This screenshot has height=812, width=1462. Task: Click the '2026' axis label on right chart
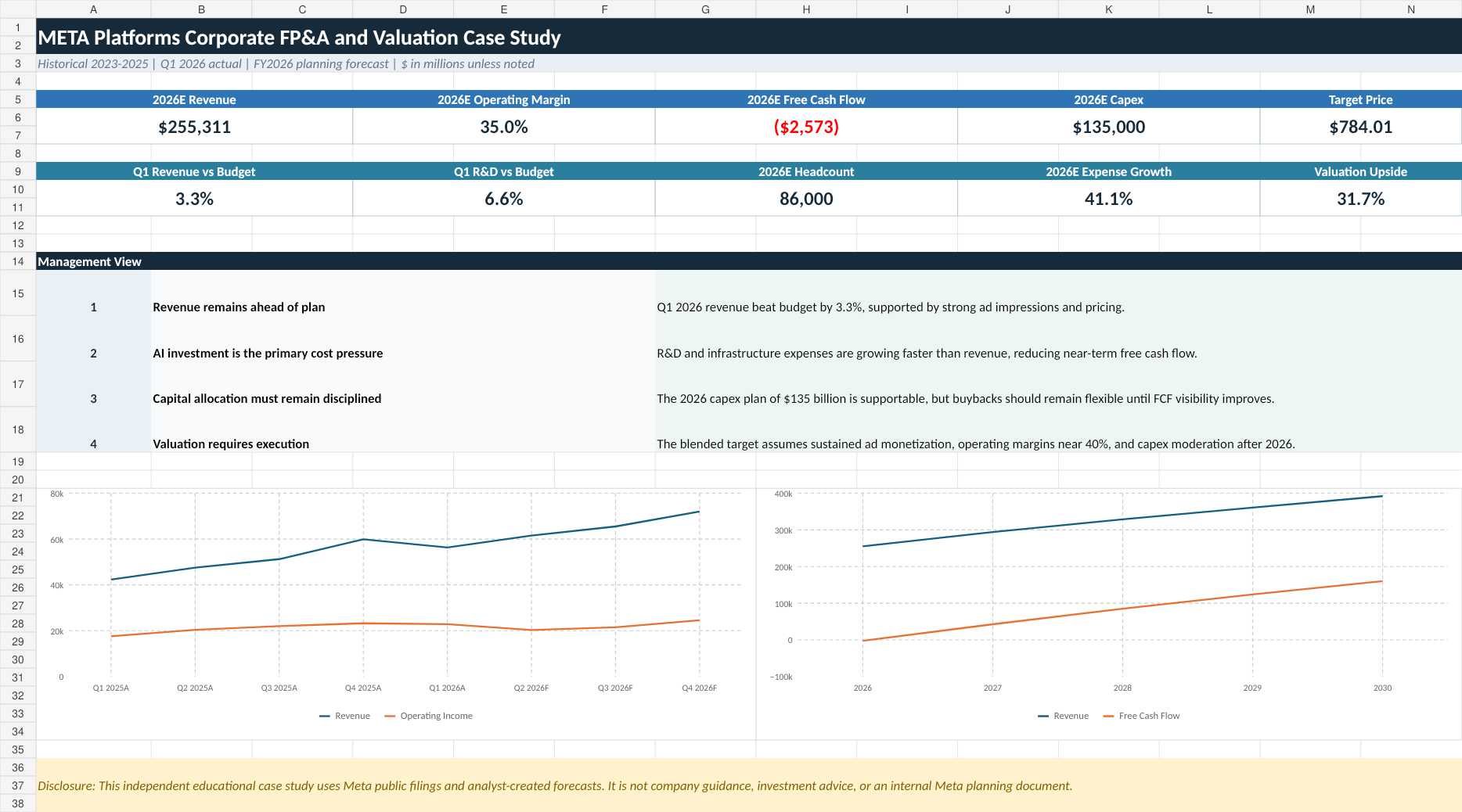[862, 688]
